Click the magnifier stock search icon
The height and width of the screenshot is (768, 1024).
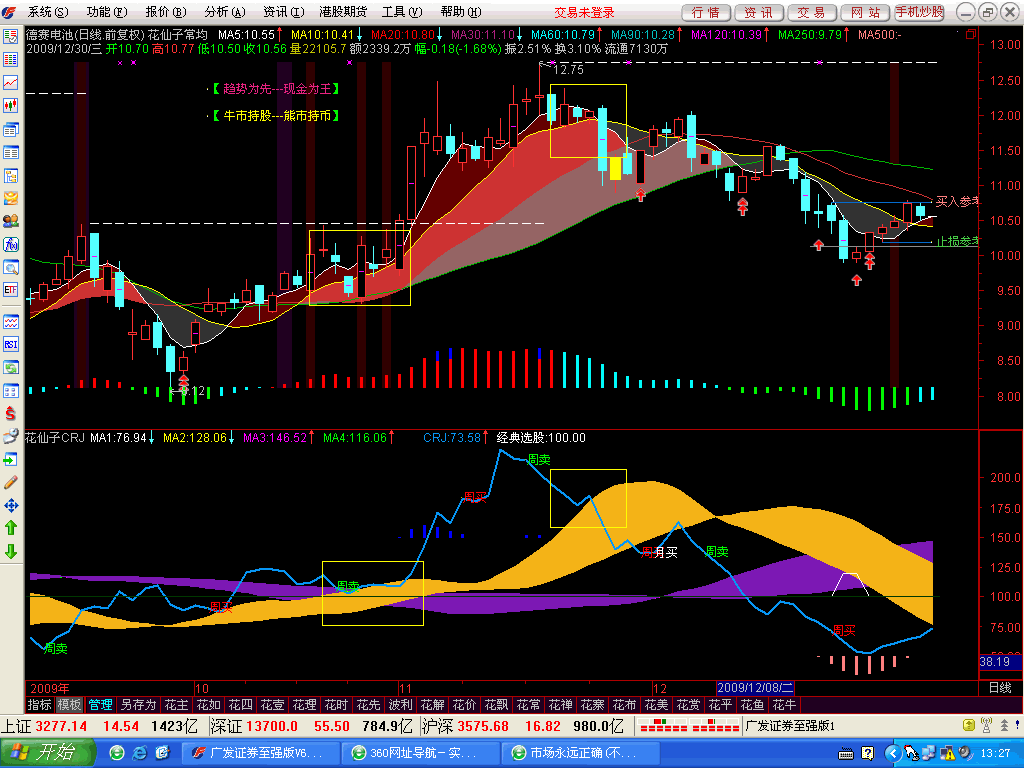tap(10, 267)
